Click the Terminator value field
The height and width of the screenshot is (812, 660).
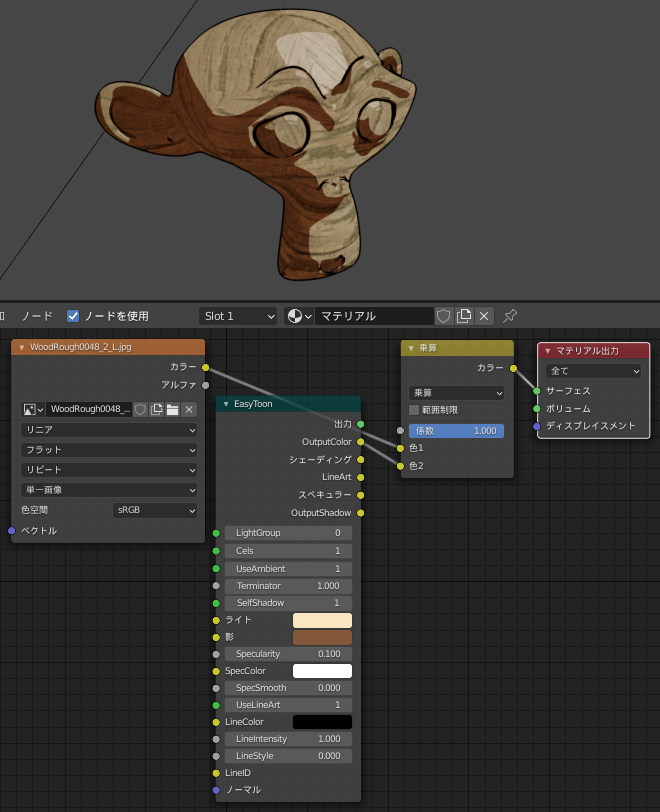(x=289, y=586)
